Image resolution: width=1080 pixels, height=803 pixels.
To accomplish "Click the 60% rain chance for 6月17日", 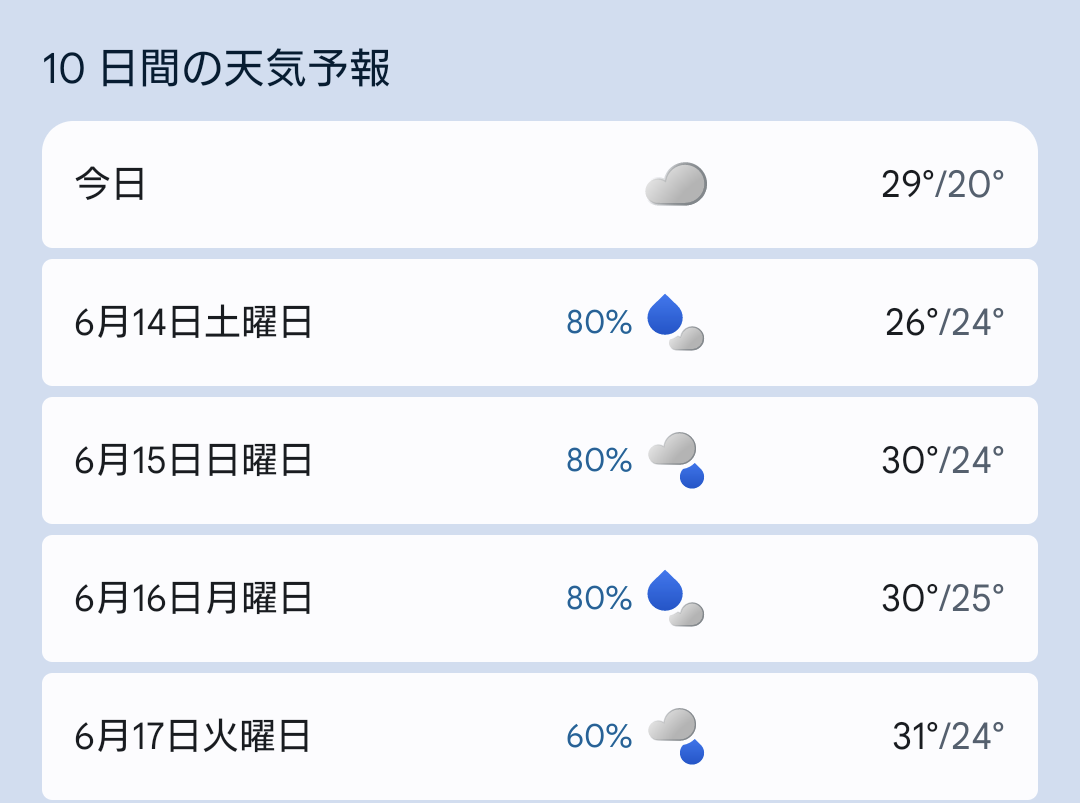I will pos(599,737).
